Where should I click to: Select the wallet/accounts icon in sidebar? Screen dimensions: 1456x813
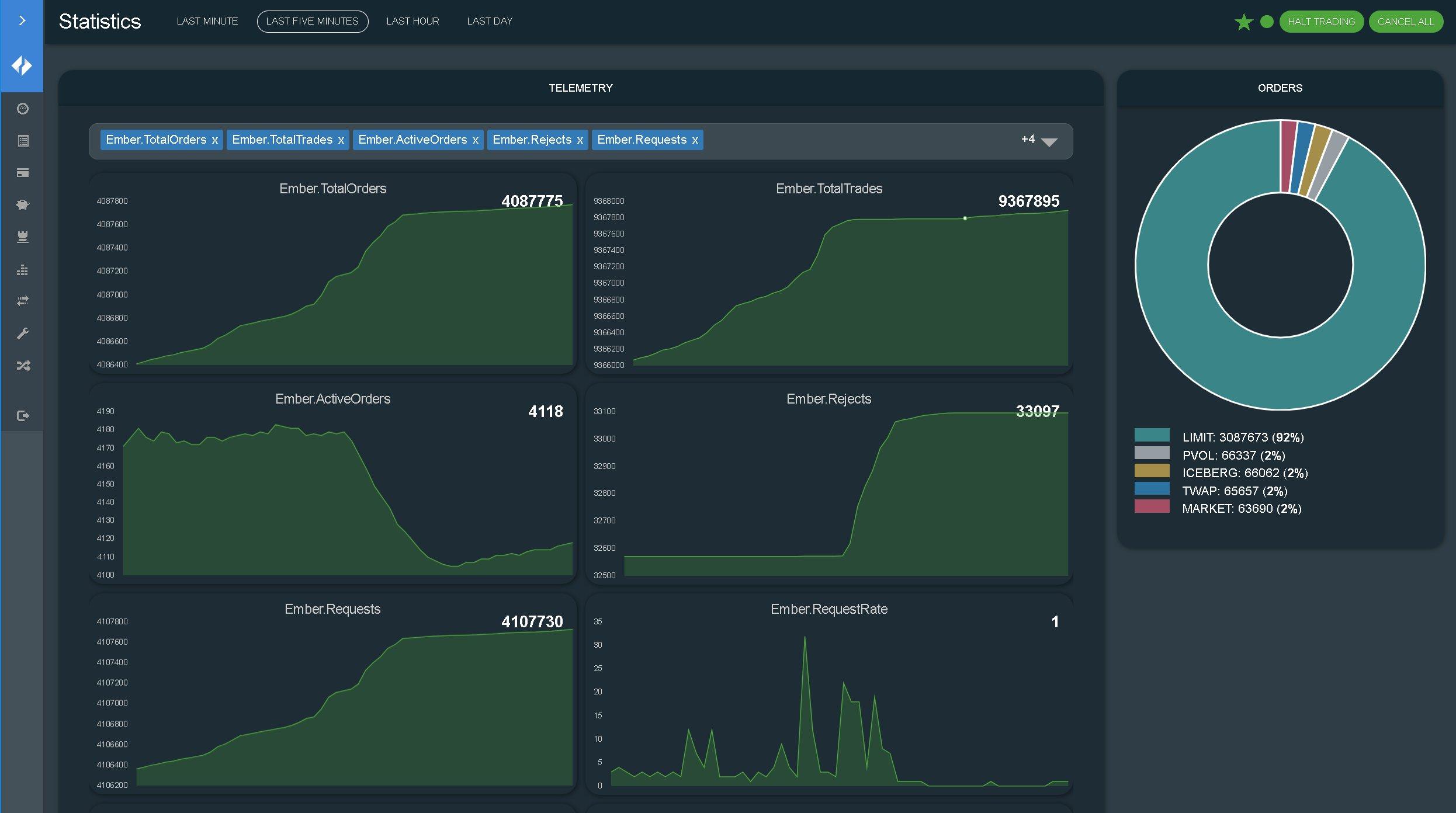tap(22, 173)
